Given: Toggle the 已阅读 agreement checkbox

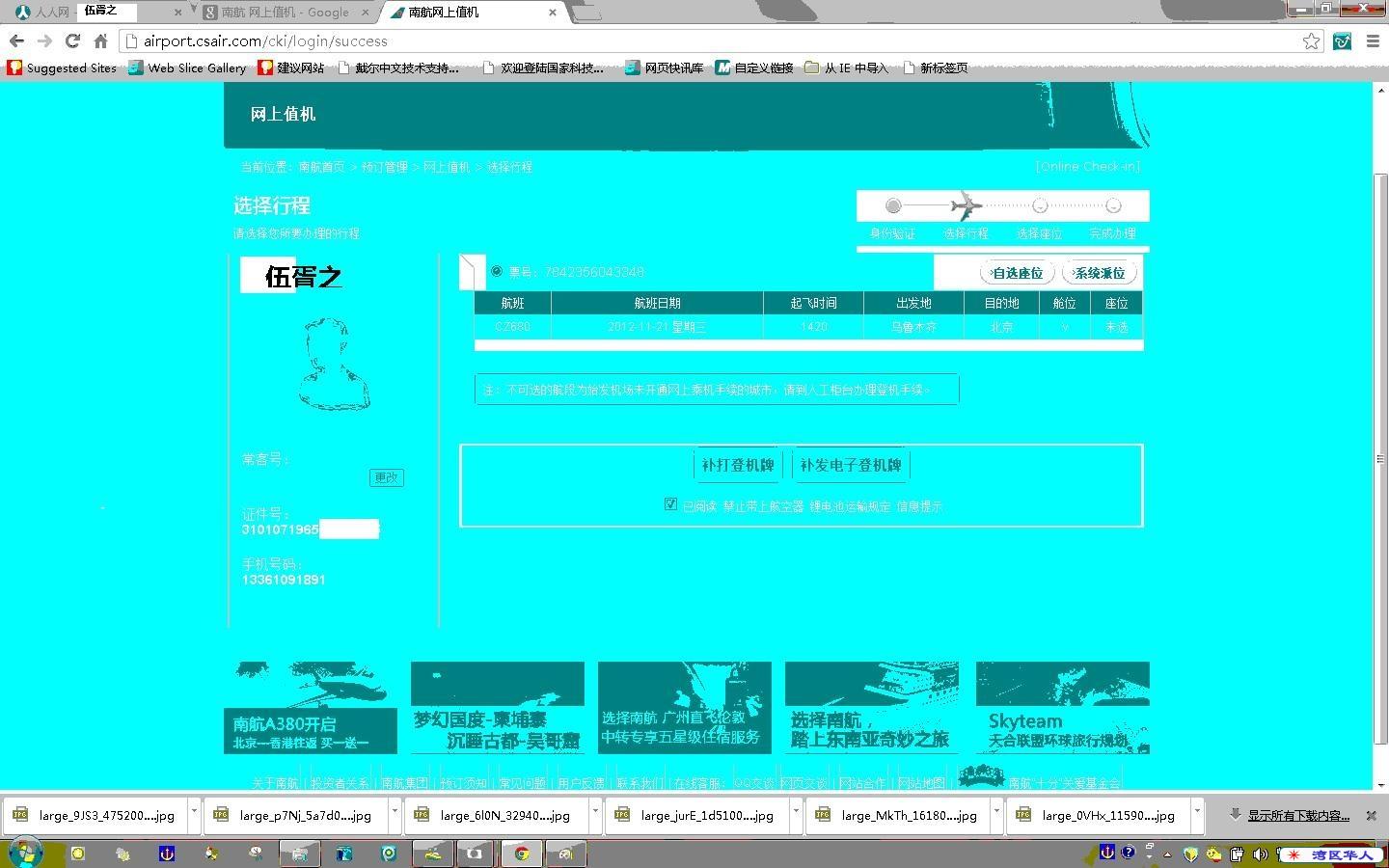Looking at the screenshot, I should 670,504.
